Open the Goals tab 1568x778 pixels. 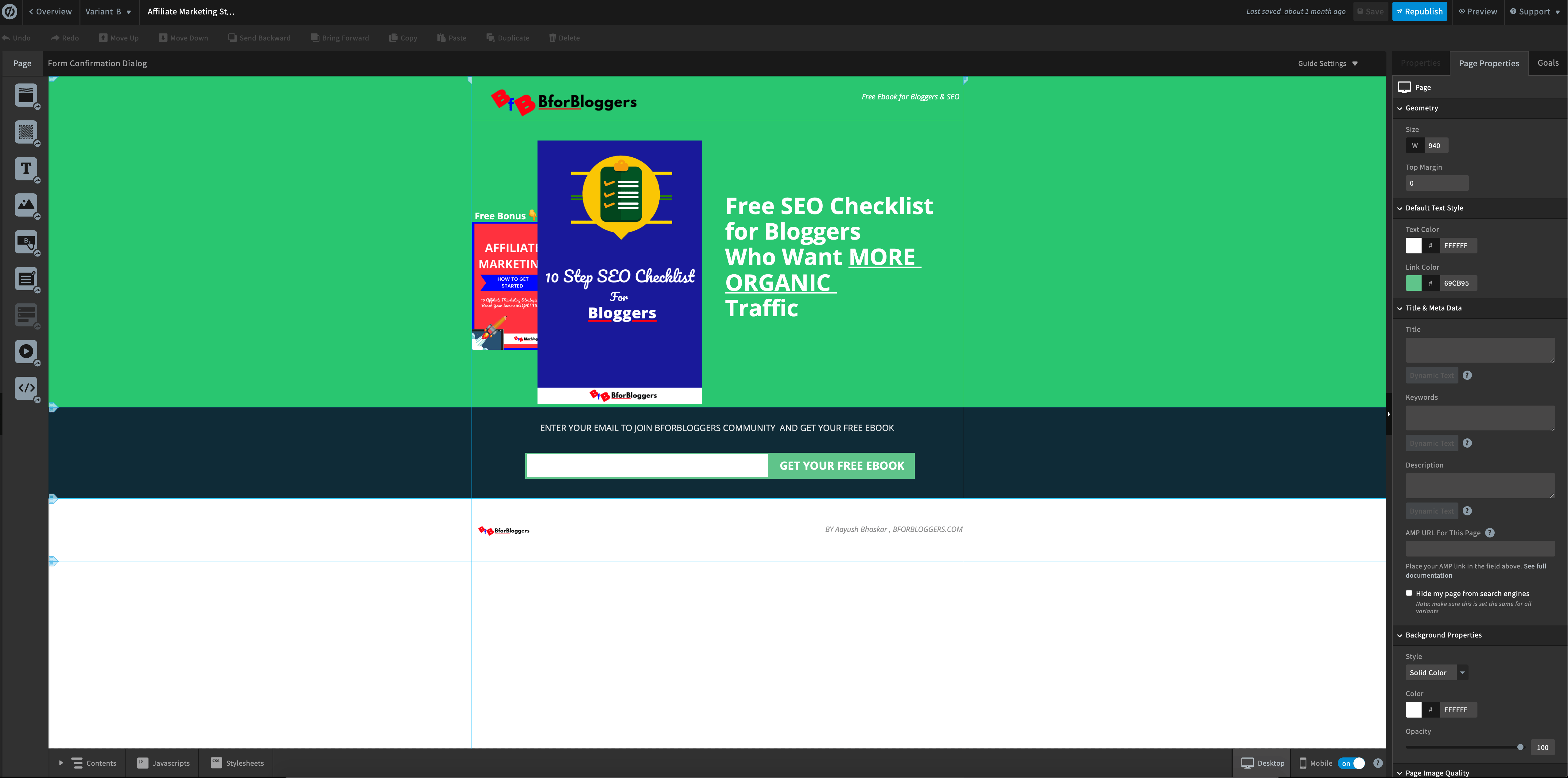1548,63
